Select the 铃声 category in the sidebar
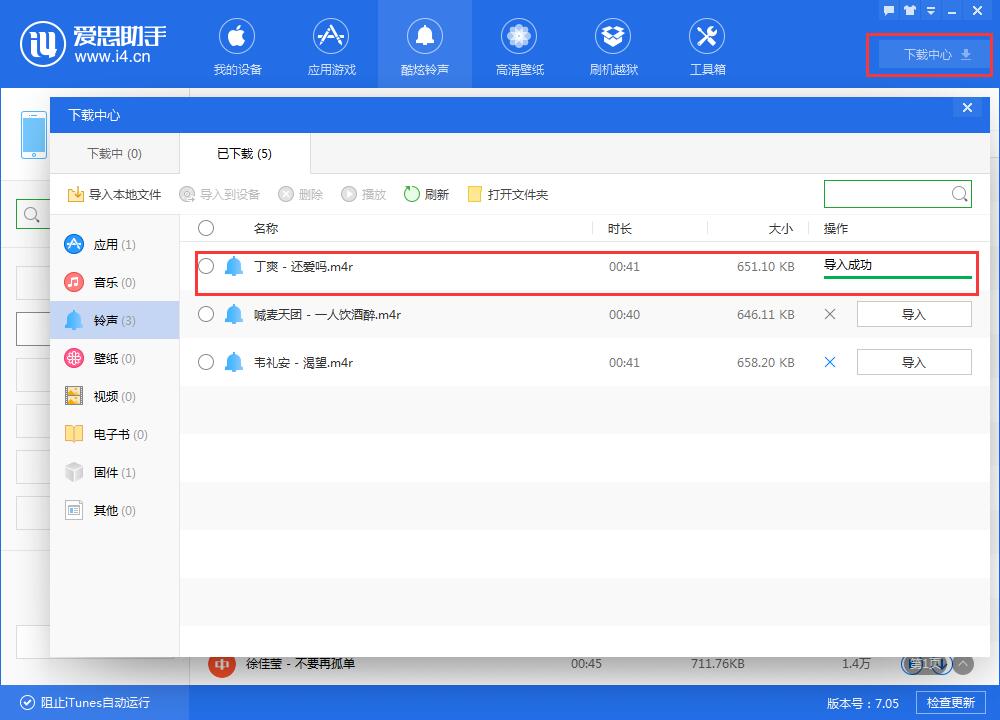Image resolution: width=1000 pixels, height=720 pixels. click(110, 319)
